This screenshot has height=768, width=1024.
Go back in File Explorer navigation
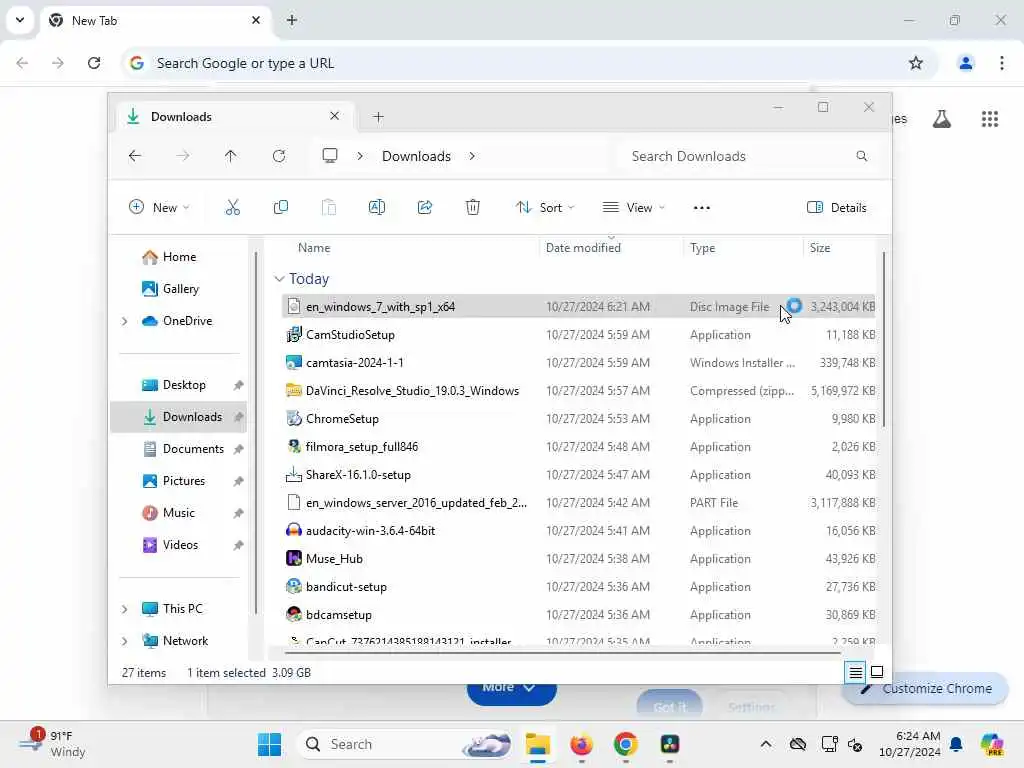point(135,156)
